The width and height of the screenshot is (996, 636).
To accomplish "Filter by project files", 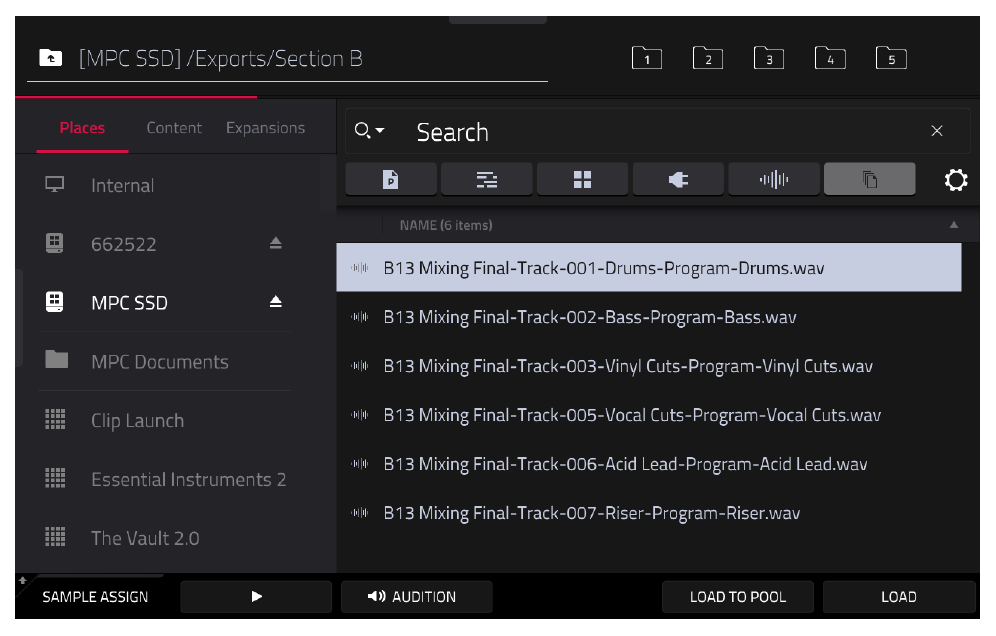I will (391, 179).
